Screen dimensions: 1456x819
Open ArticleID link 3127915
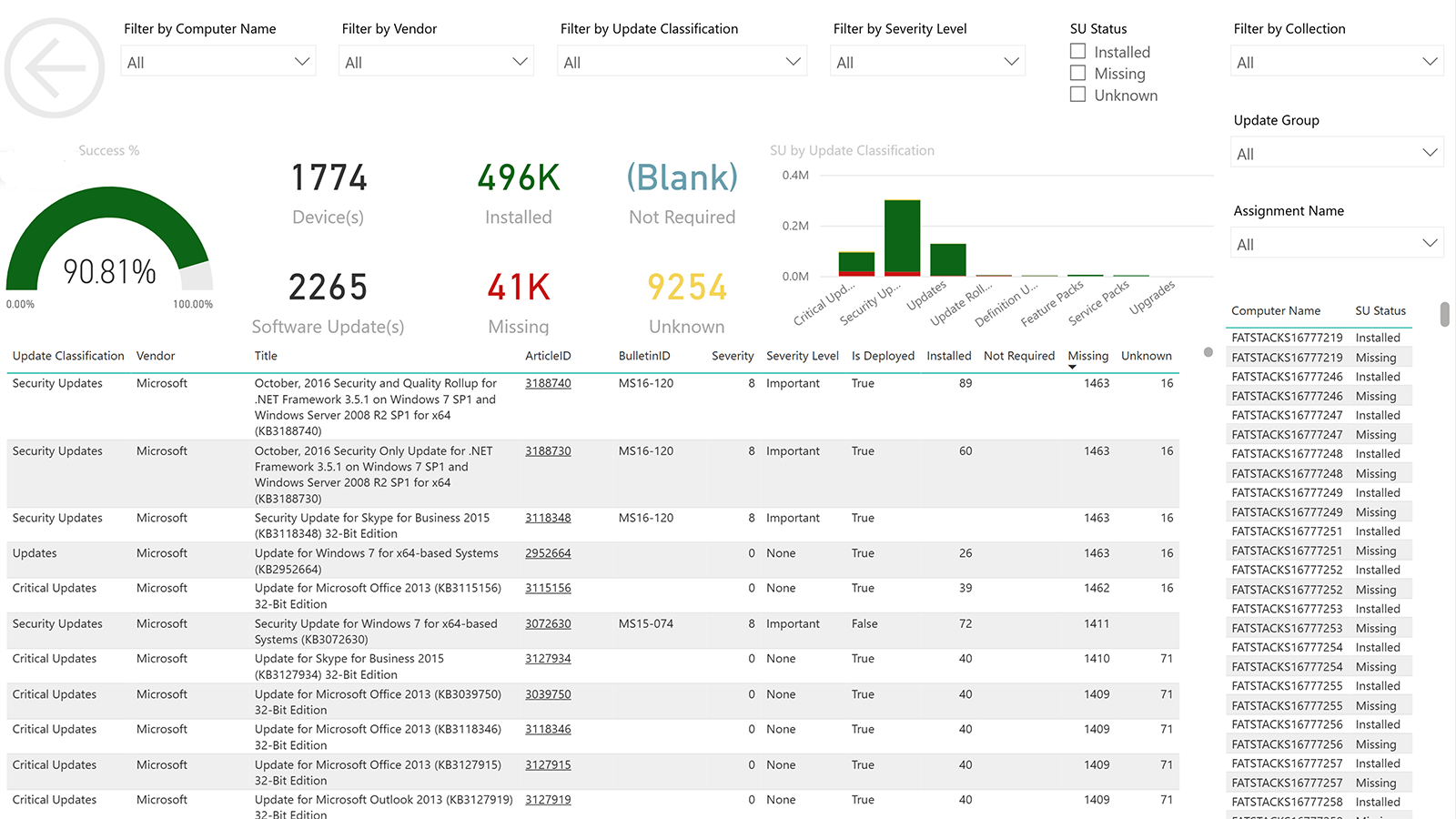point(548,764)
